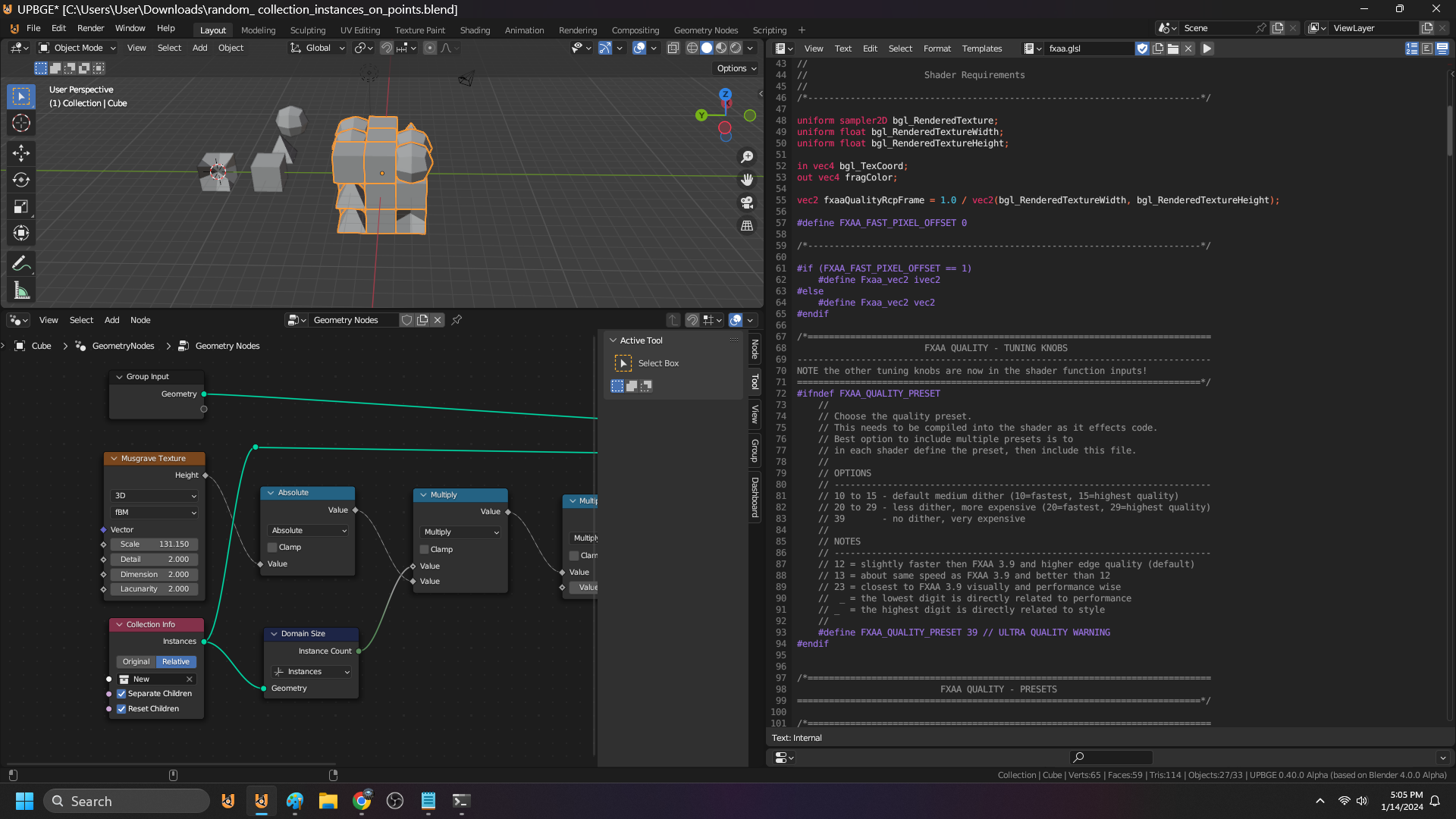Select the Transform tool
Image resolution: width=1456 pixels, height=819 pixels.
pyautogui.click(x=21, y=233)
